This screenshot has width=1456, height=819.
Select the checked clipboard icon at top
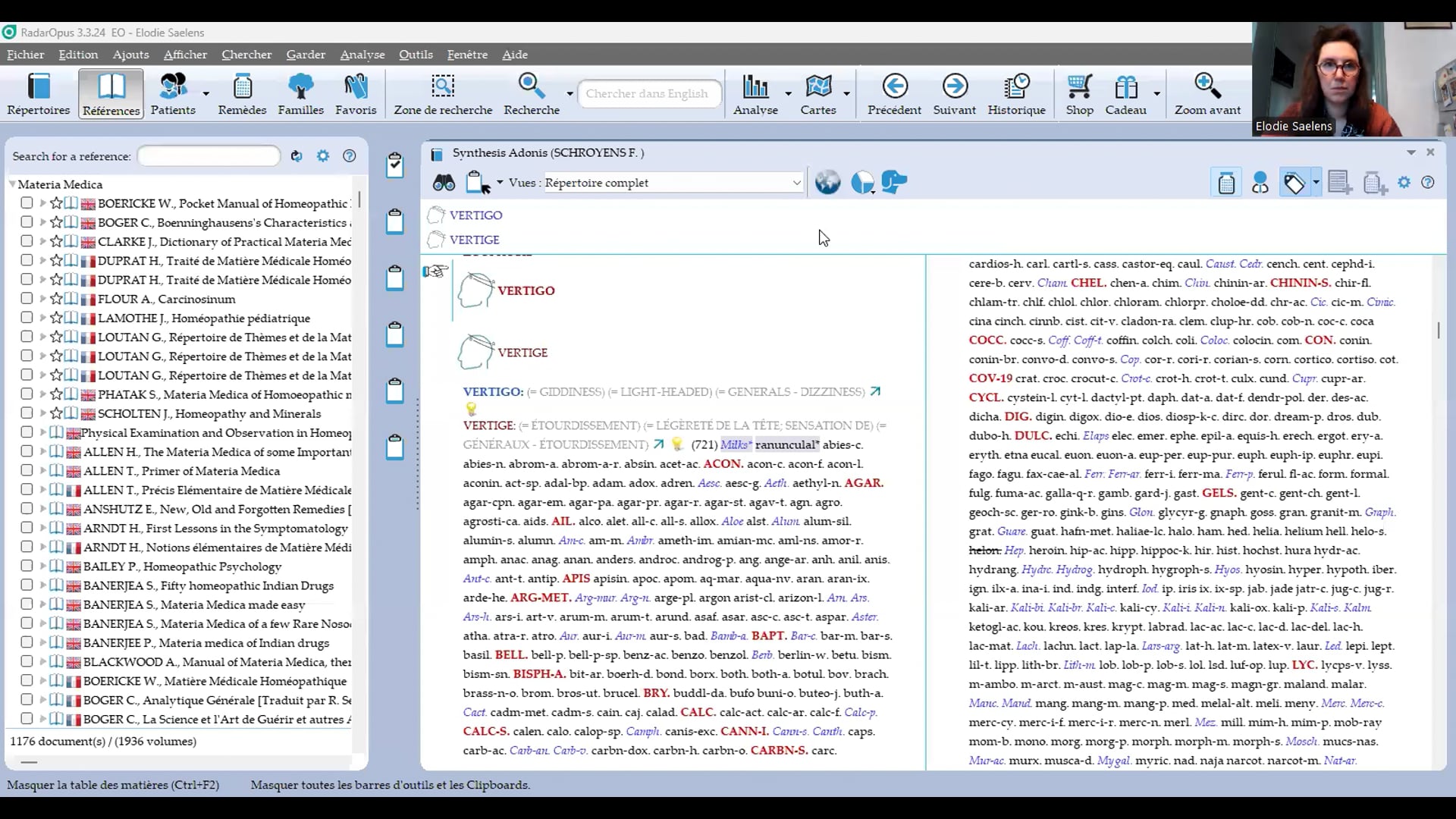[395, 165]
